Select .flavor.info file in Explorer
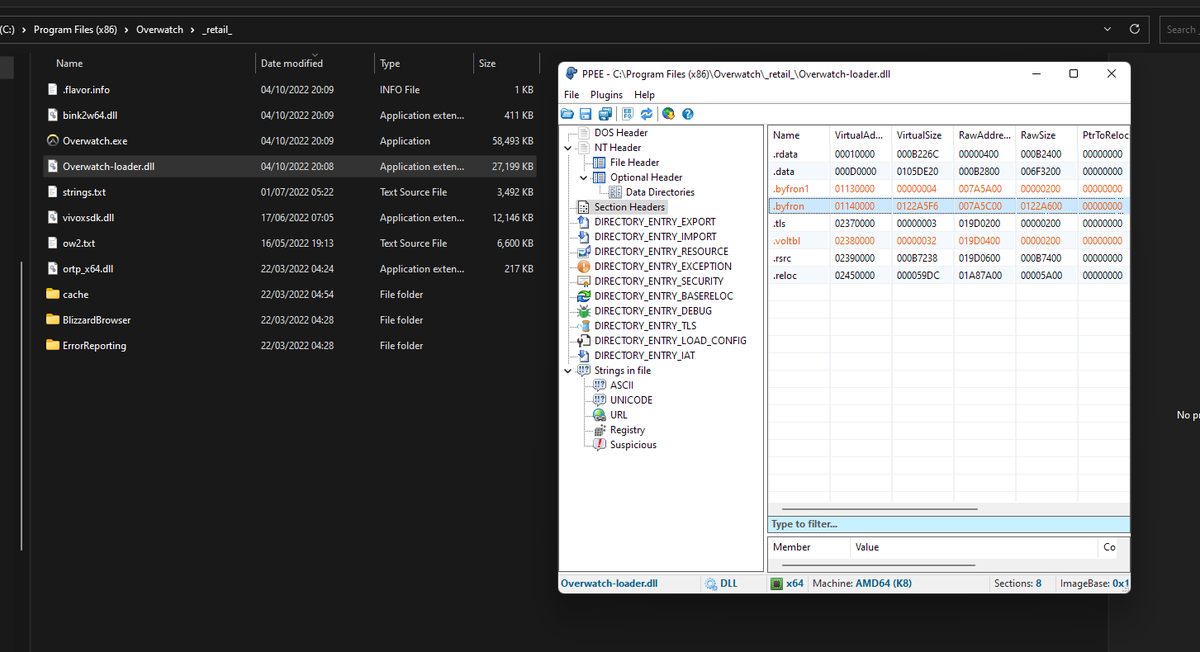 [x=86, y=90]
